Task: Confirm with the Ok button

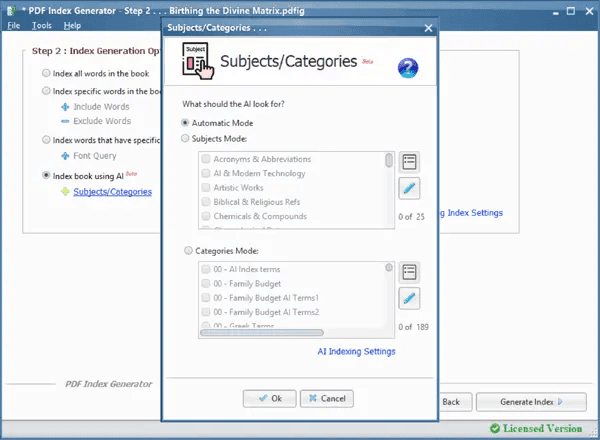Action: point(269,399)
